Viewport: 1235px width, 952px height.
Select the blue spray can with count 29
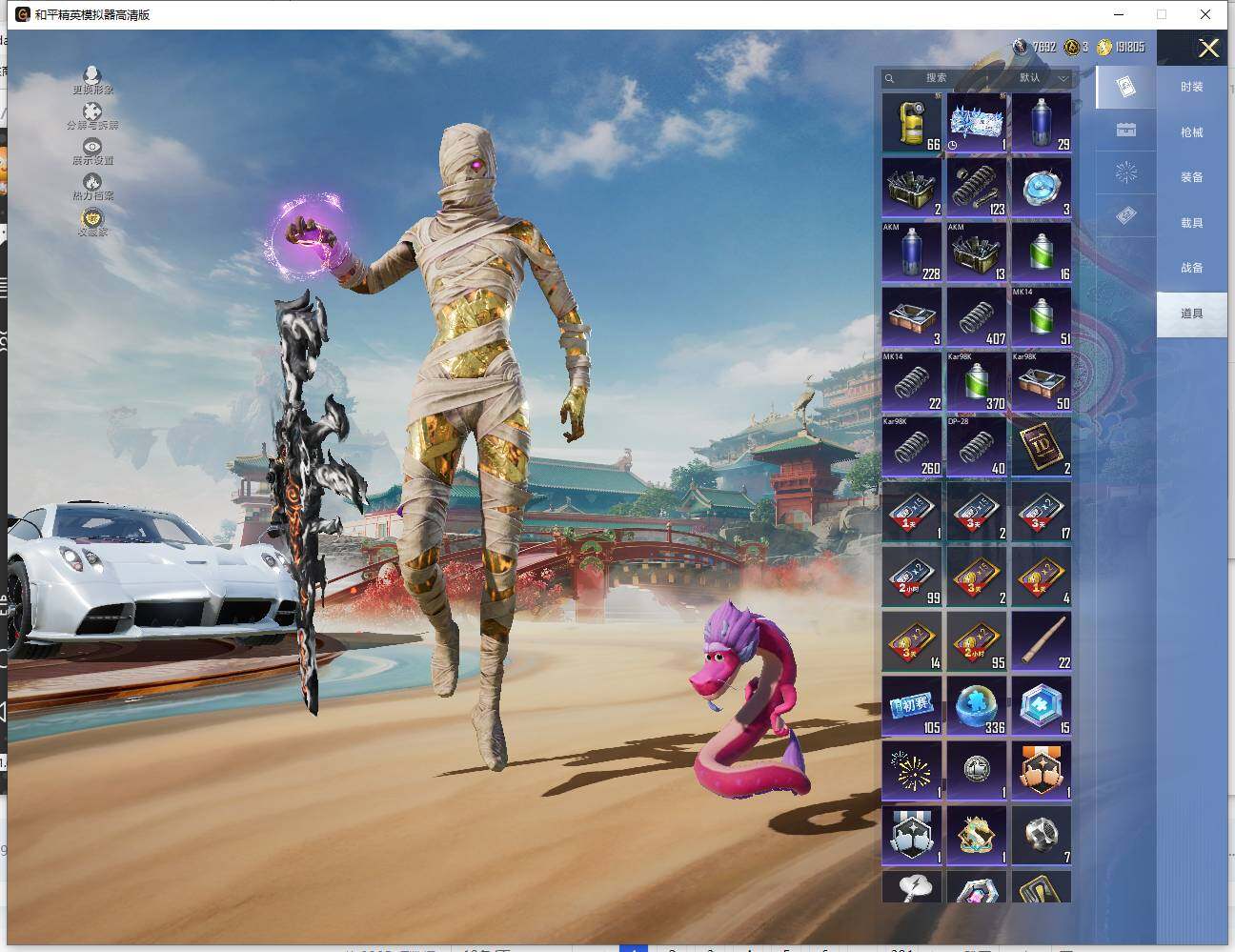pos(1042,123)
